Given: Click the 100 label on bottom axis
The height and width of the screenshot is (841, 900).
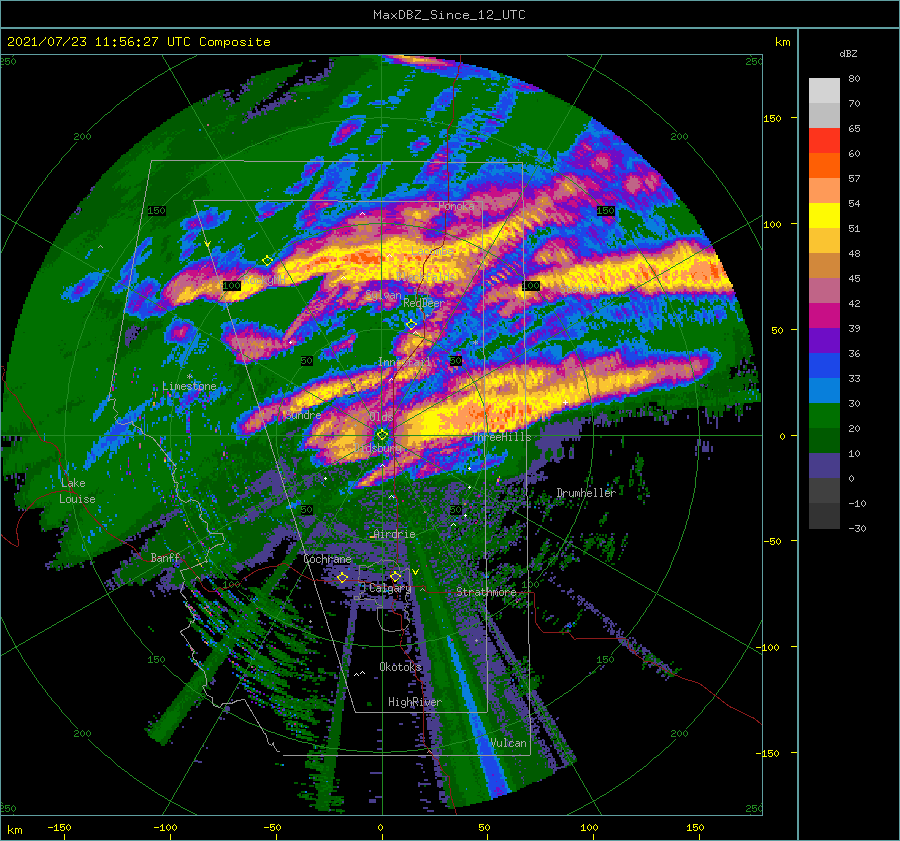Looking at the screenshot, I should 589,828.
